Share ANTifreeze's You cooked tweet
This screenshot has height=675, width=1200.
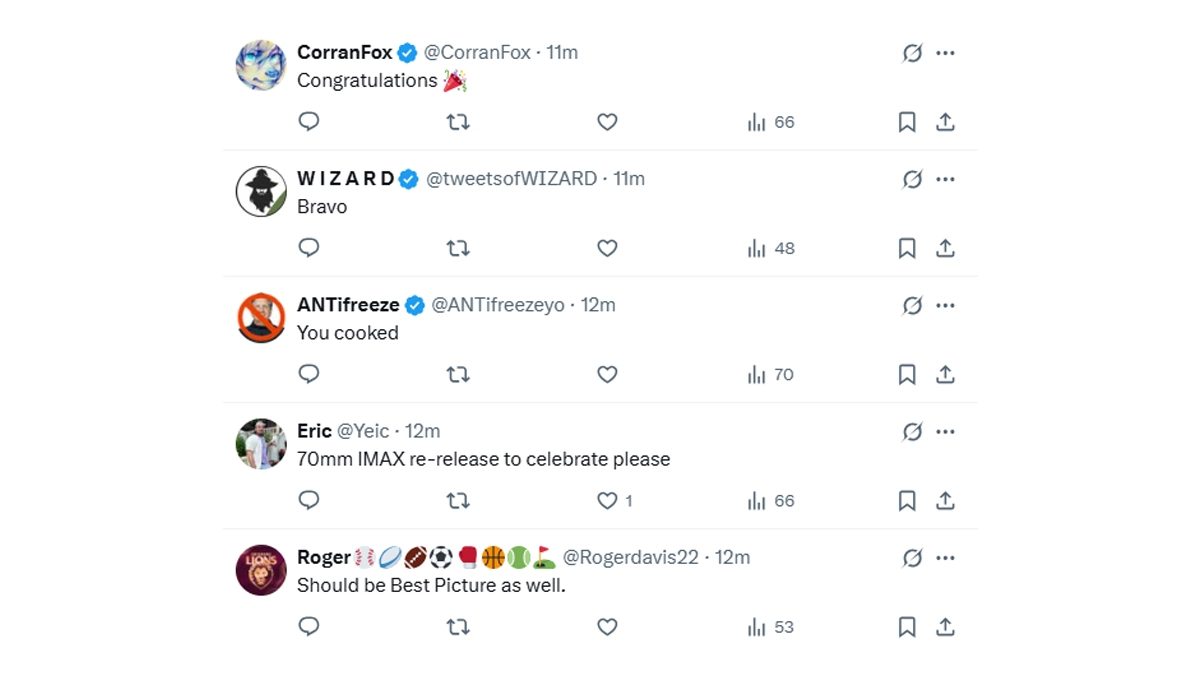(x=945, y=375)
